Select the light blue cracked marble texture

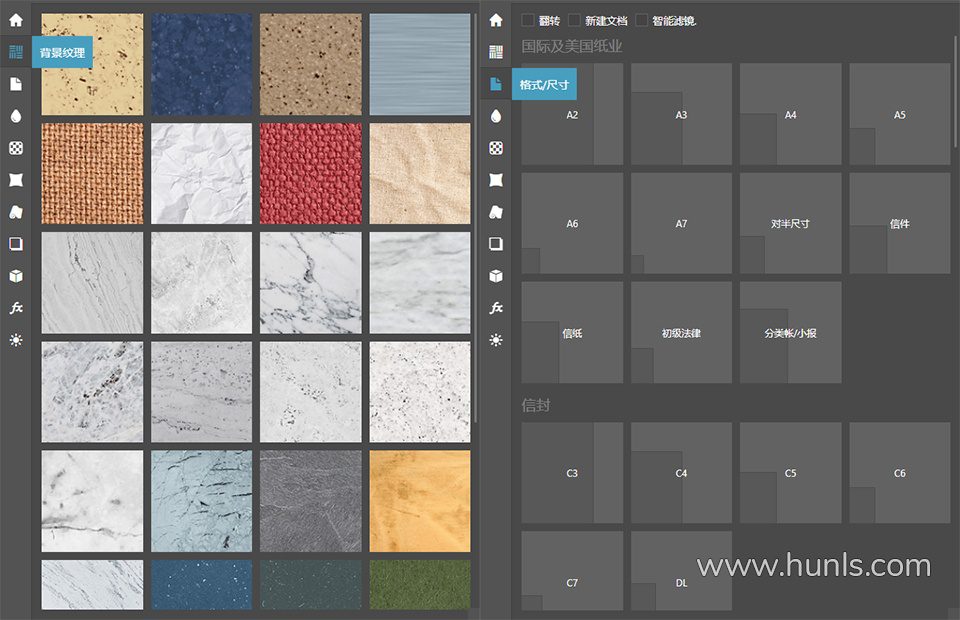tap(201, 501)
